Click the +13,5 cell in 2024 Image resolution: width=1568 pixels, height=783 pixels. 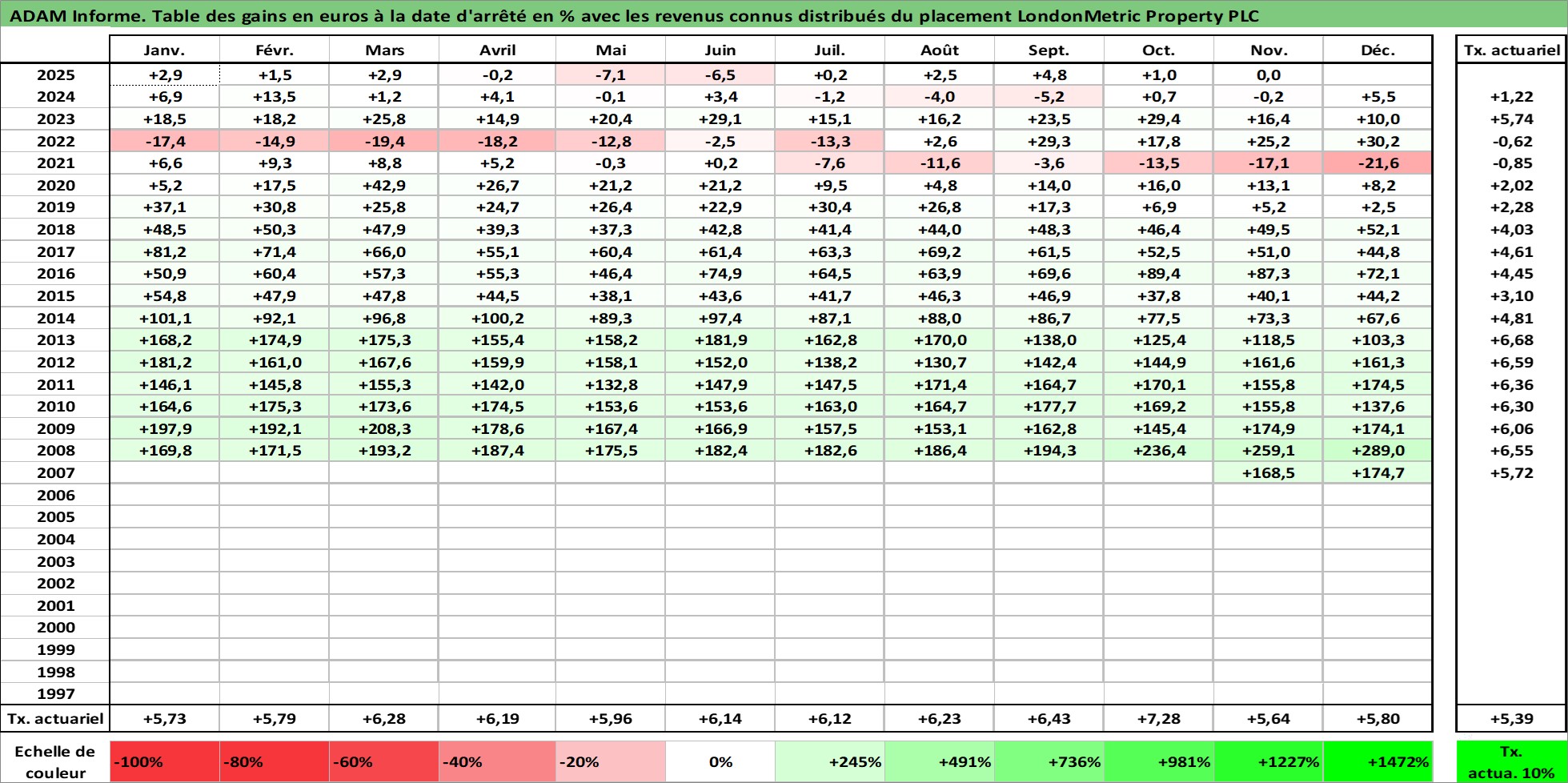pyautogui.click(x=275, y=96)
